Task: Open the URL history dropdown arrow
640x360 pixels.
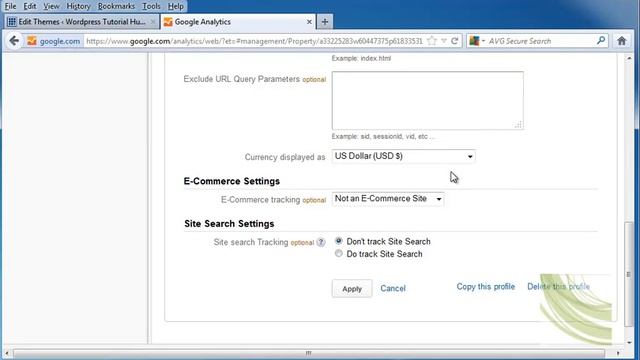Action: pyautogui.click(x=444, y=41)
